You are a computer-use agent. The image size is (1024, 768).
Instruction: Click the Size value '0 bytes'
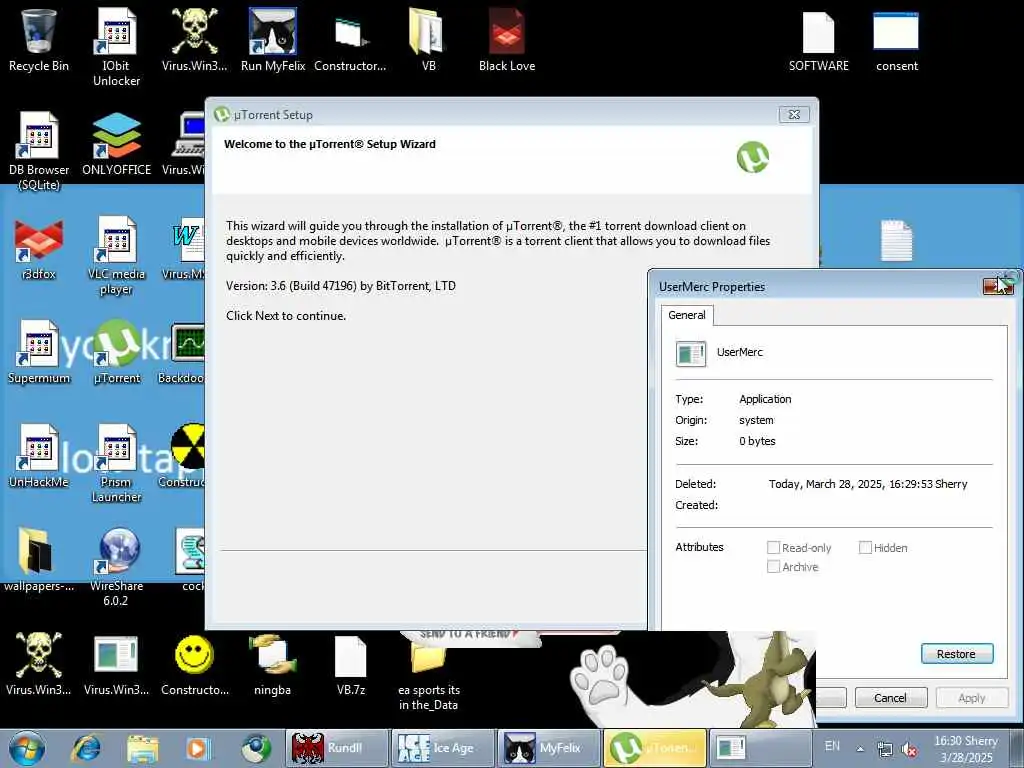[758, 441]
